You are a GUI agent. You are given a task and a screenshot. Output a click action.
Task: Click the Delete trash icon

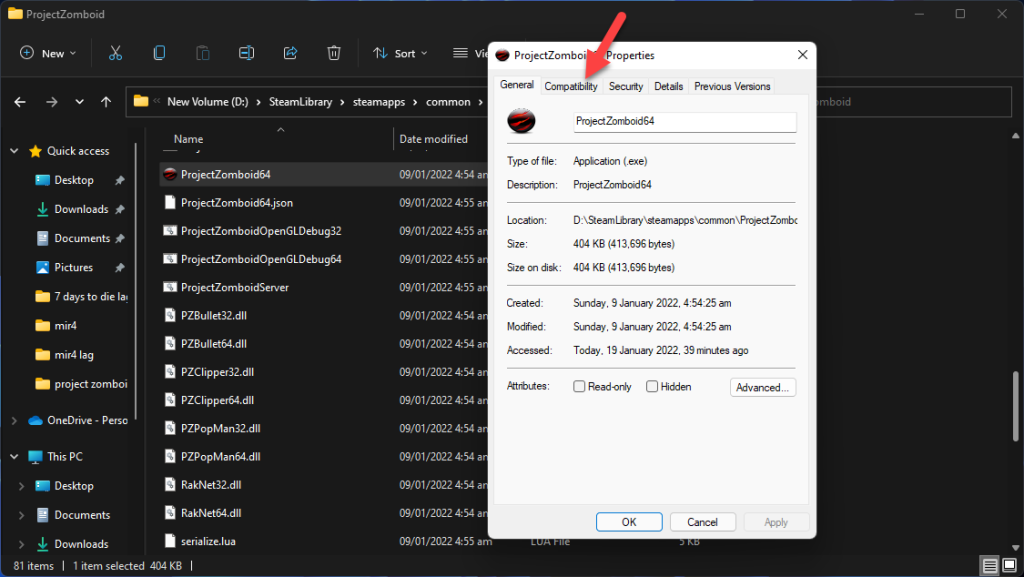pyautogui.click(x=334, y=53)
